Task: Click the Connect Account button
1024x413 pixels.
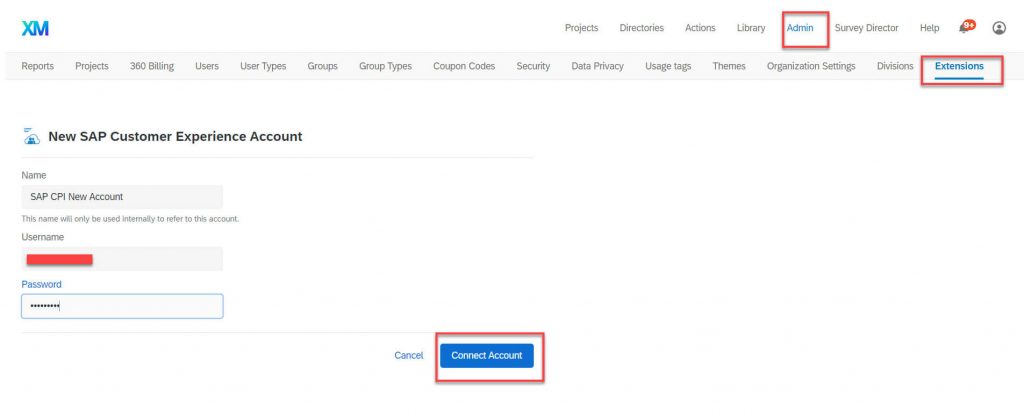Action: pyautogui.click(x=487, y=355)
